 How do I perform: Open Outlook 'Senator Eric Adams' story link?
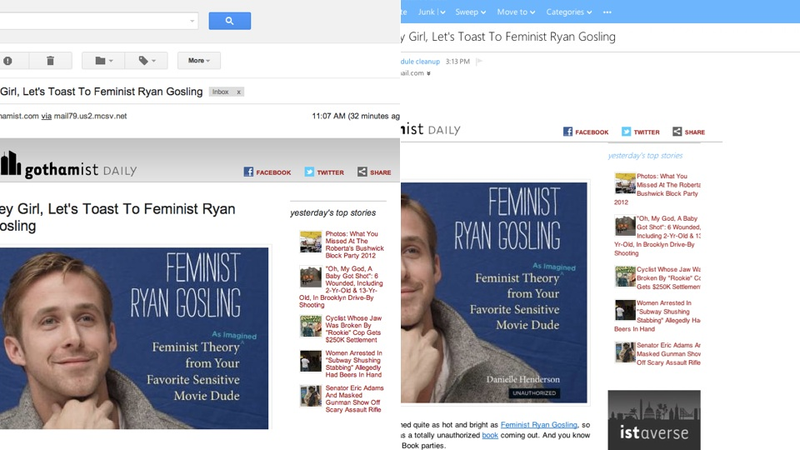pyautogui.click(x=668, y=354)
